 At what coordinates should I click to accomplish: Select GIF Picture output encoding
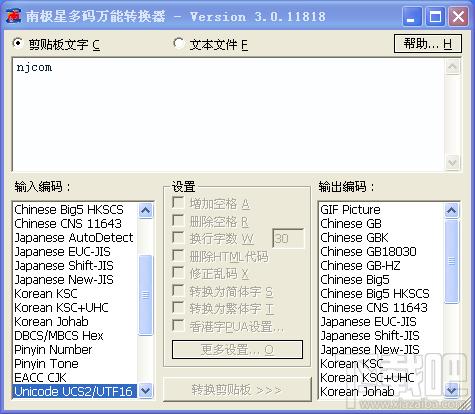point(381,210)
